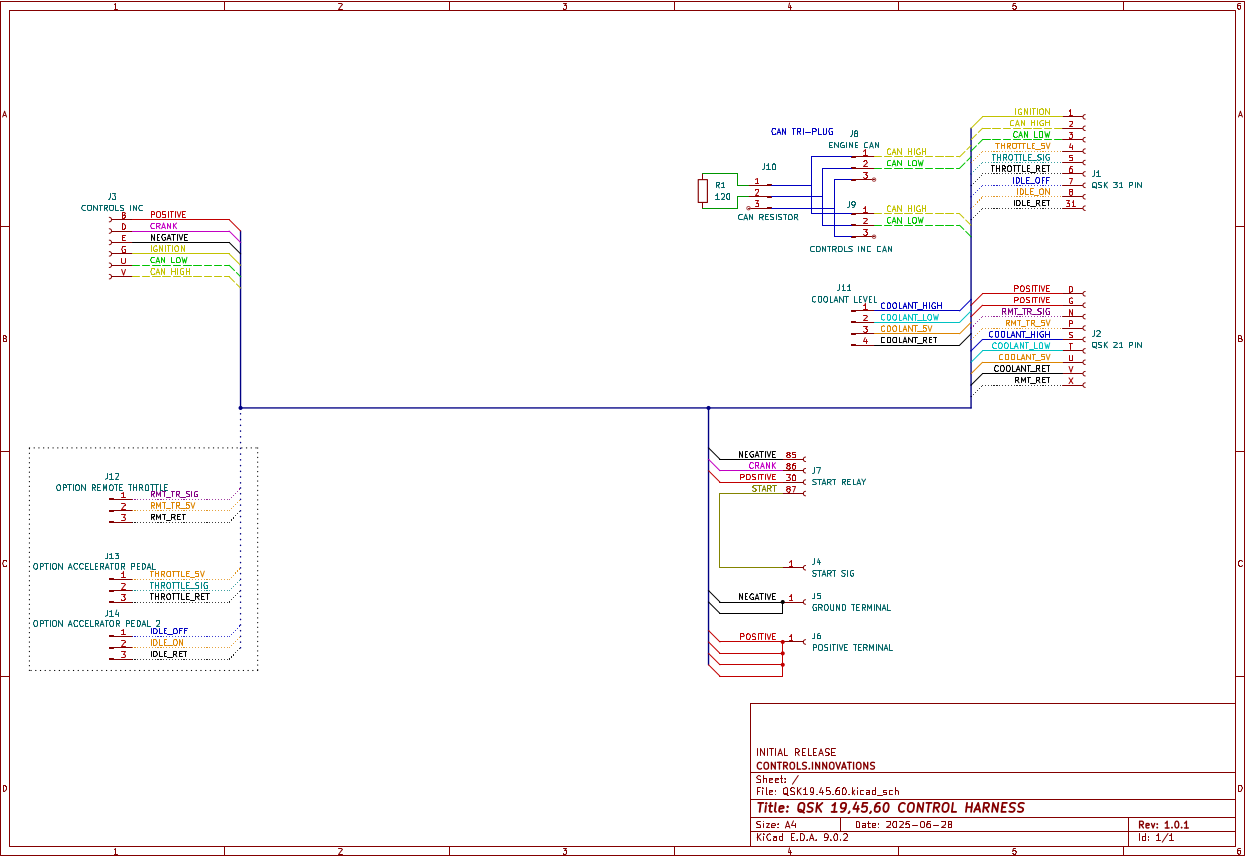This screenshot has height=857, width=1246.
Task: Click the START pin 87 label on J7
Action: (x=765, y=489)
